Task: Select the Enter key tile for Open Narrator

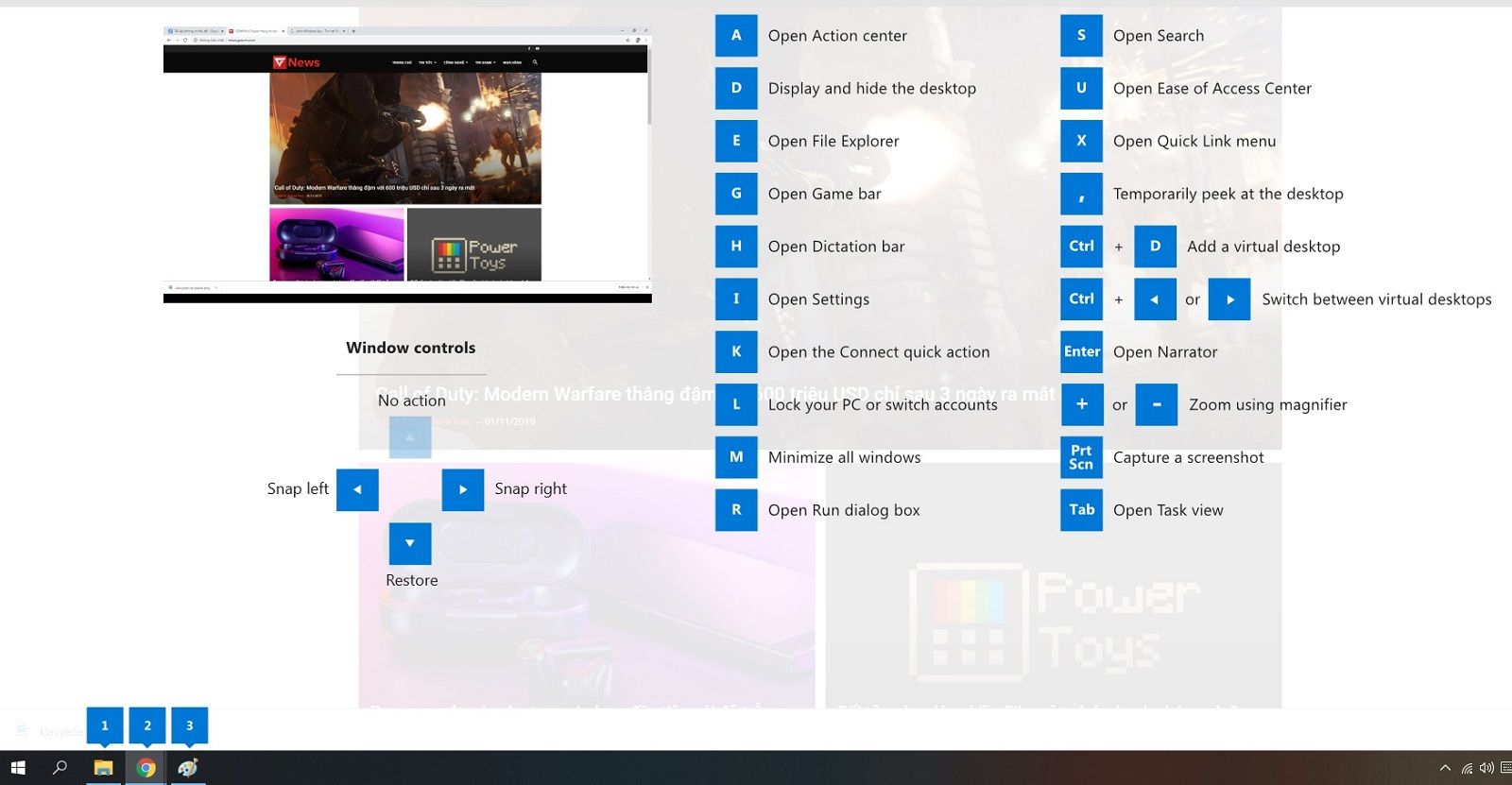Action: [1081, 351]
